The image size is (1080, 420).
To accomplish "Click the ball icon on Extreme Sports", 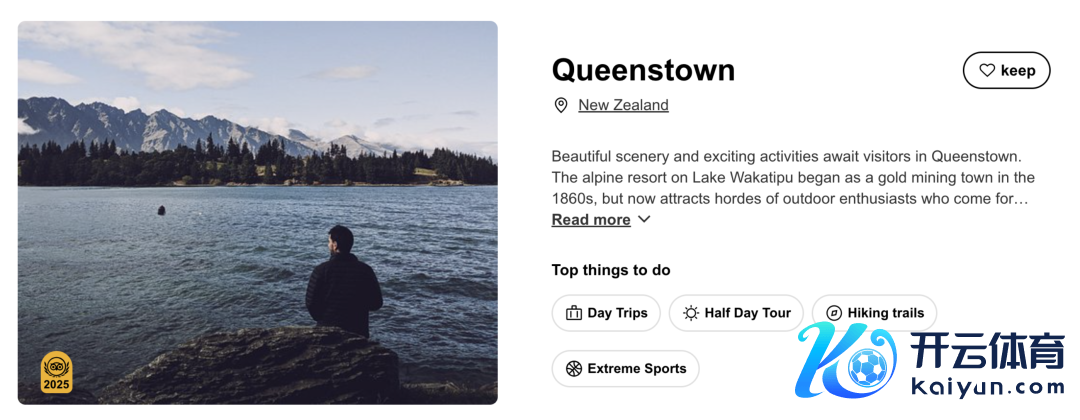I will click(574, 369).
